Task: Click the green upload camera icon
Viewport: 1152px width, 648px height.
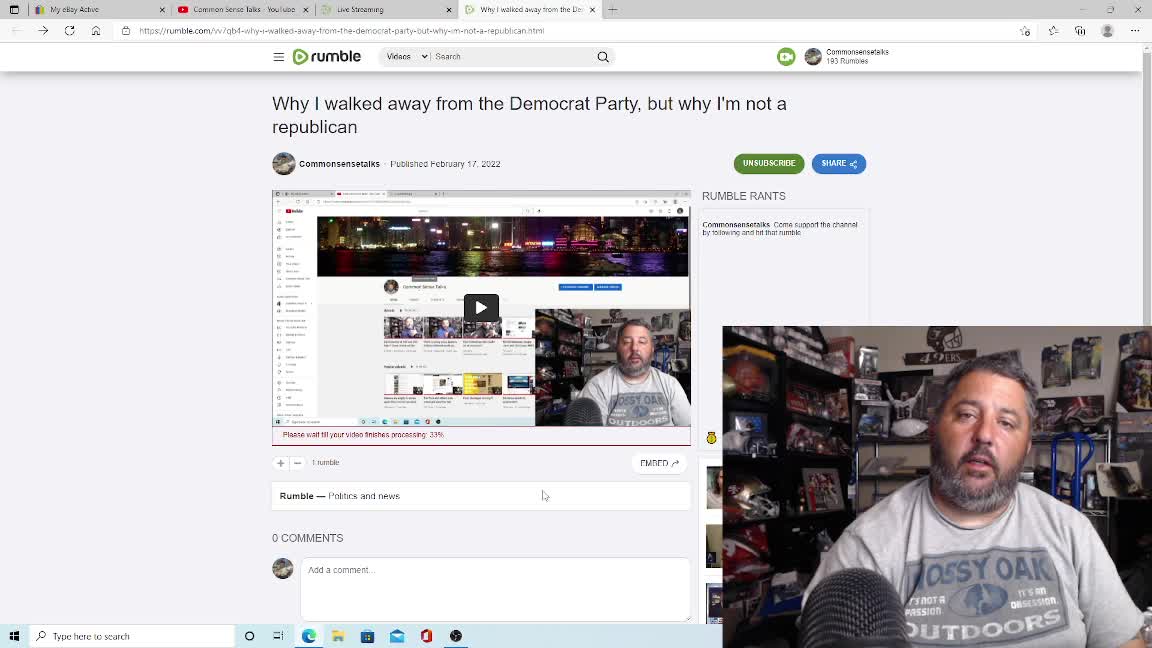Action: (786, 57)
